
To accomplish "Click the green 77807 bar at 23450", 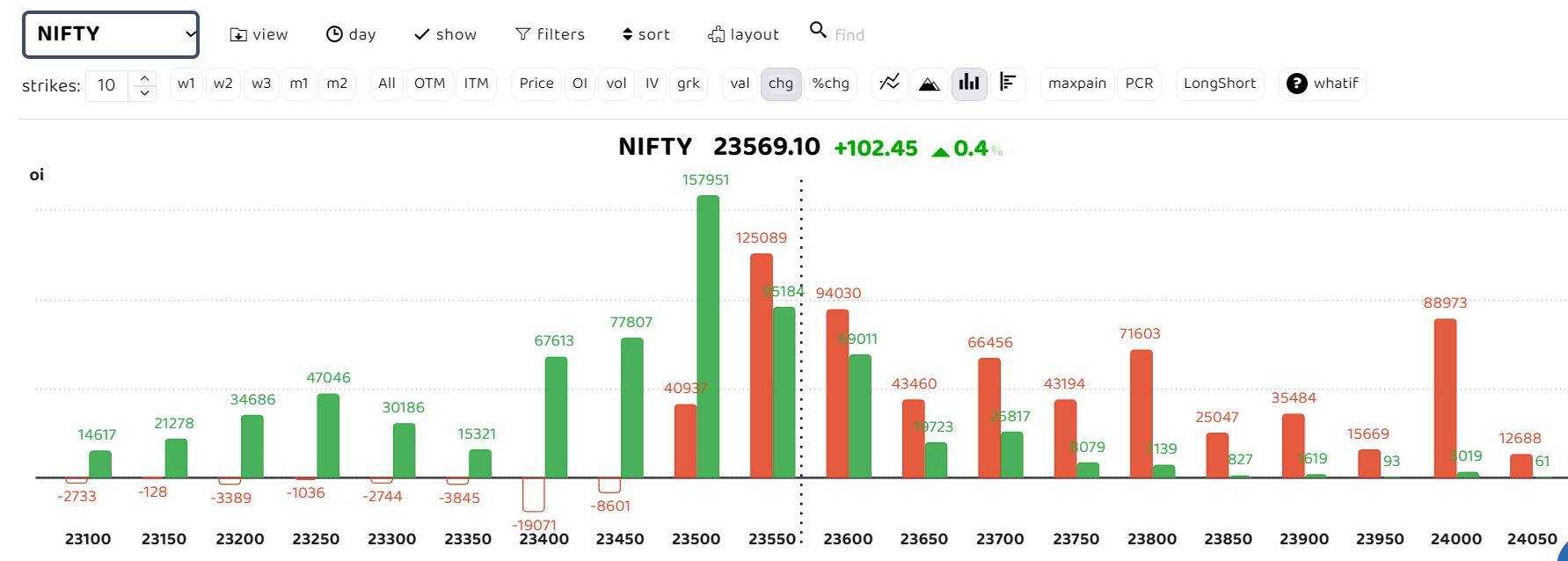I will (x=631, y=408).
